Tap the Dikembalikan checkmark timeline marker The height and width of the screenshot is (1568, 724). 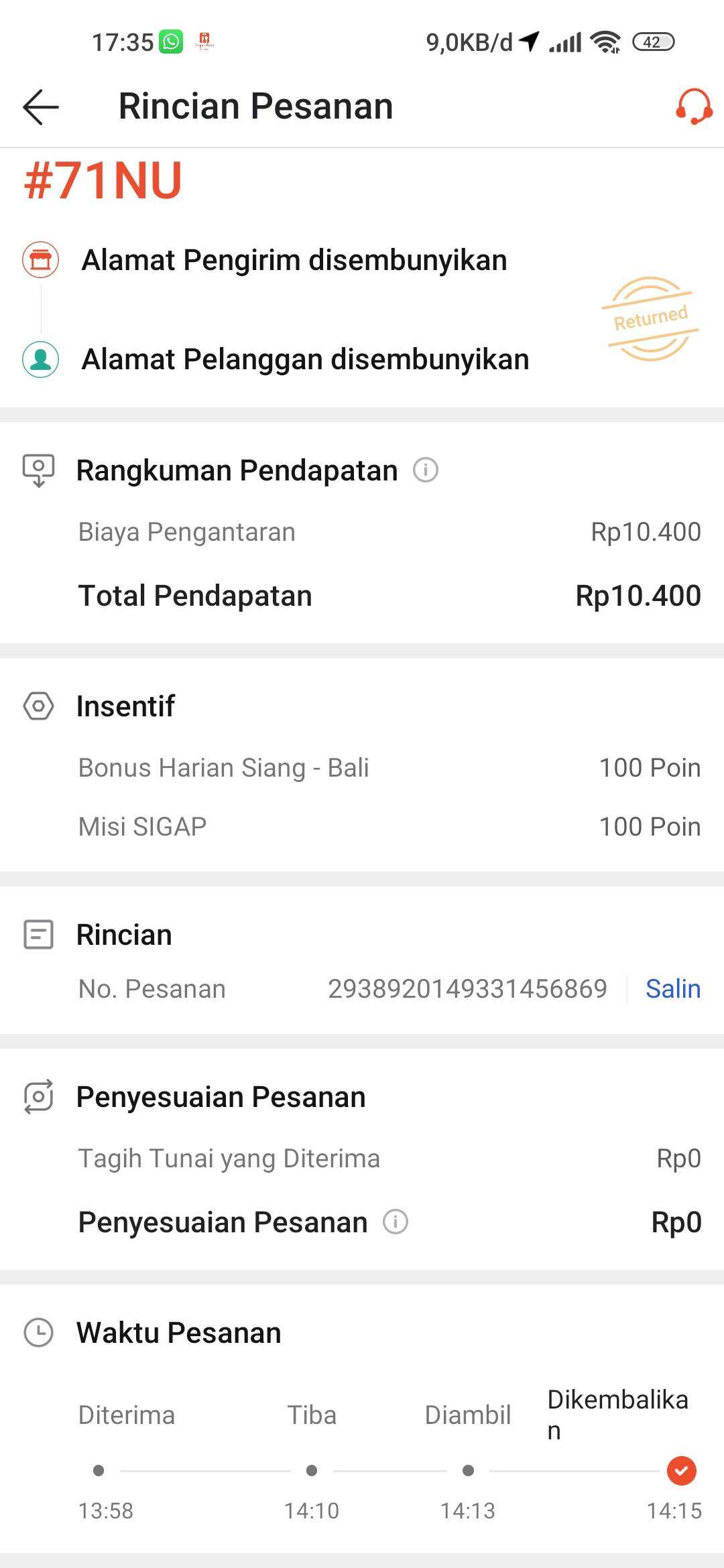click(x=681, y=1471)
